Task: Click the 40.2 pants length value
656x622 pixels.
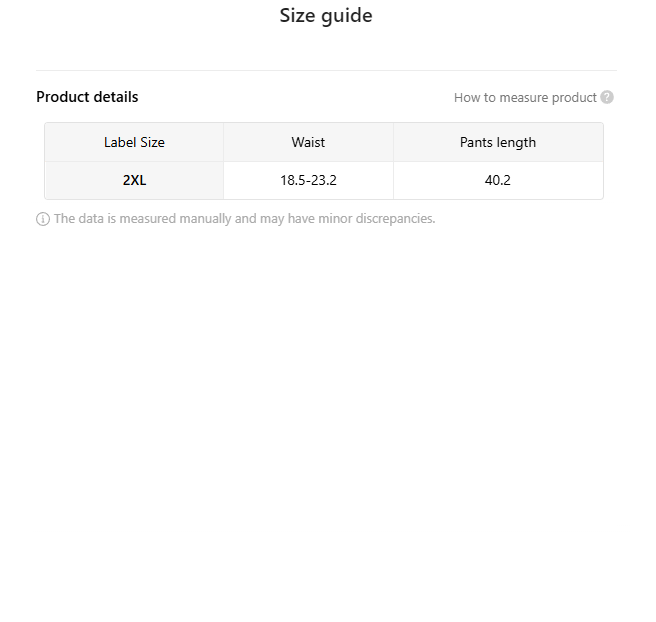Action: point(498,181)
